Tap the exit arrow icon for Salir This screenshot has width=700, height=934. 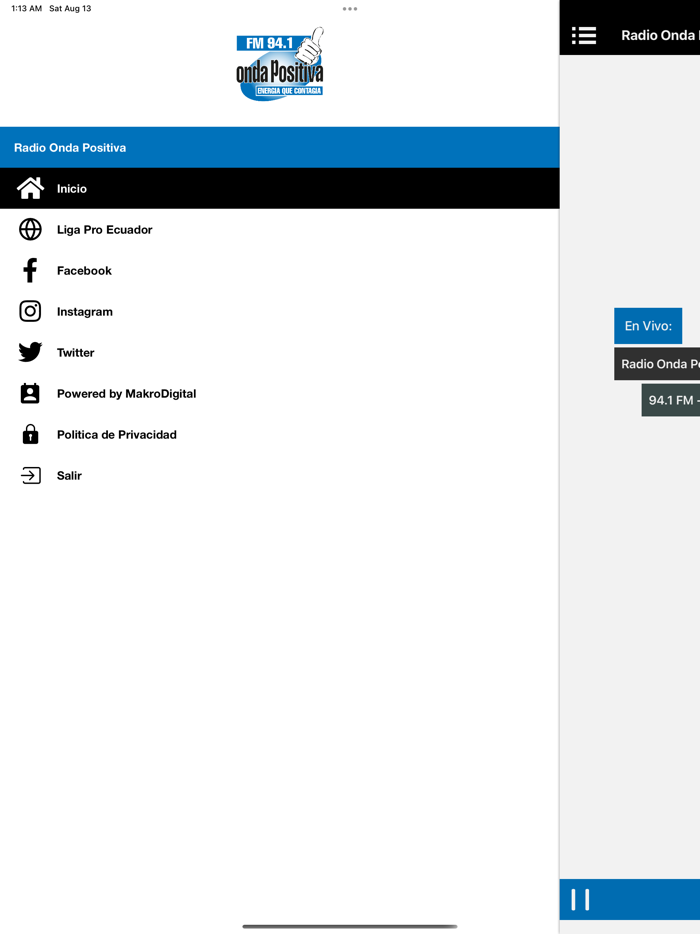(30, 475)
